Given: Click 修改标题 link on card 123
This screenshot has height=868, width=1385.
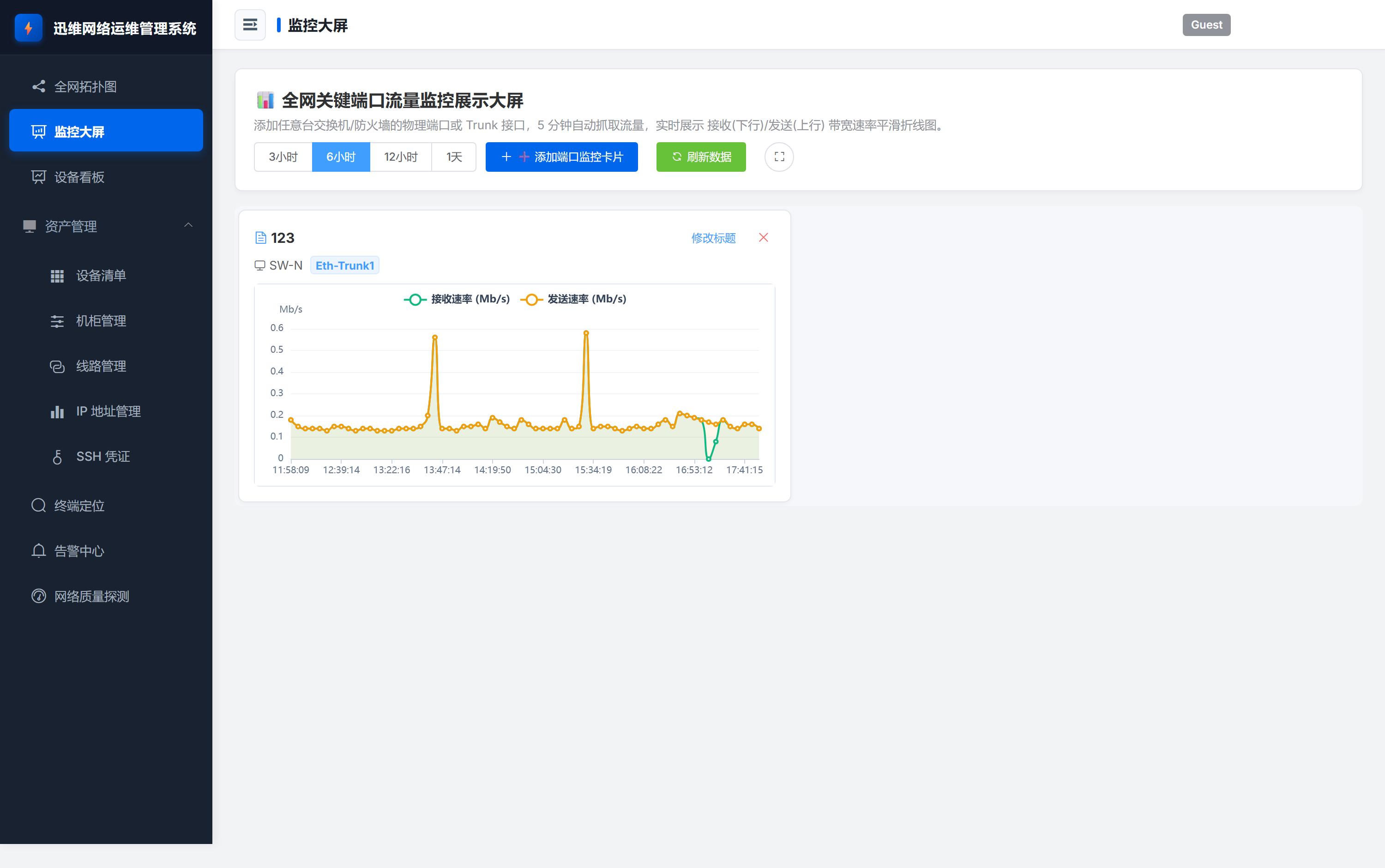Looking at the screenshot, I should [713, 238].
